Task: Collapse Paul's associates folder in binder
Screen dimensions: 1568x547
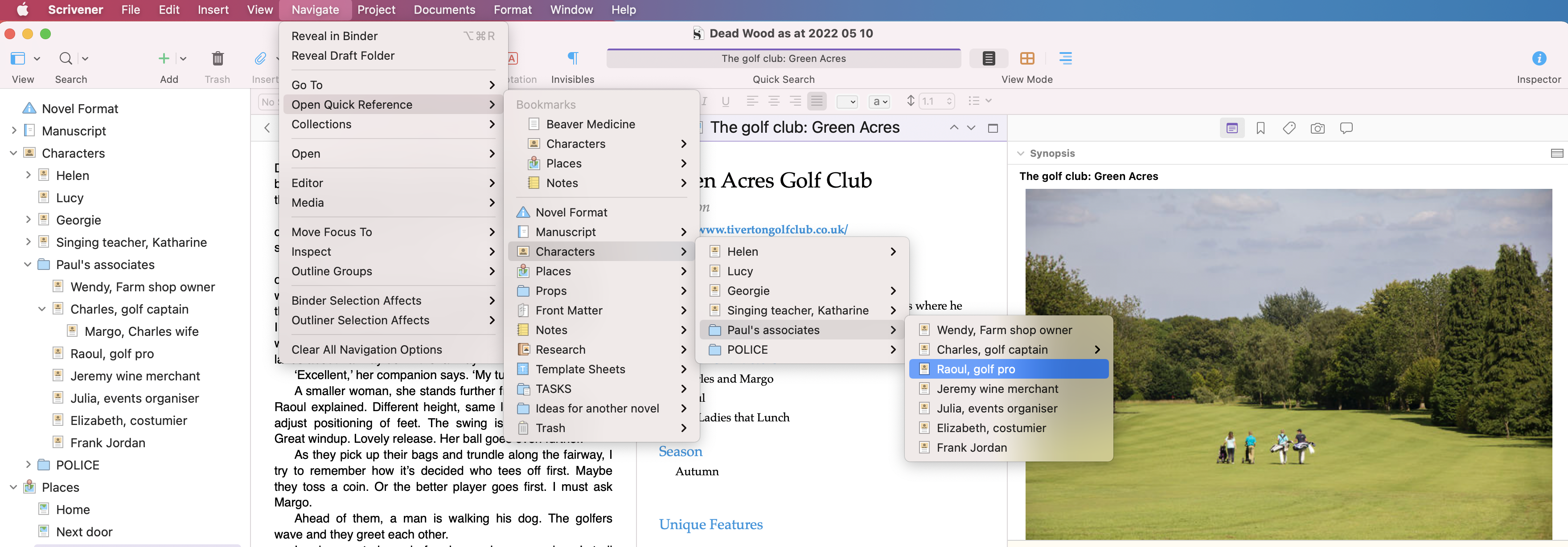Action: [x=28, y=265]
